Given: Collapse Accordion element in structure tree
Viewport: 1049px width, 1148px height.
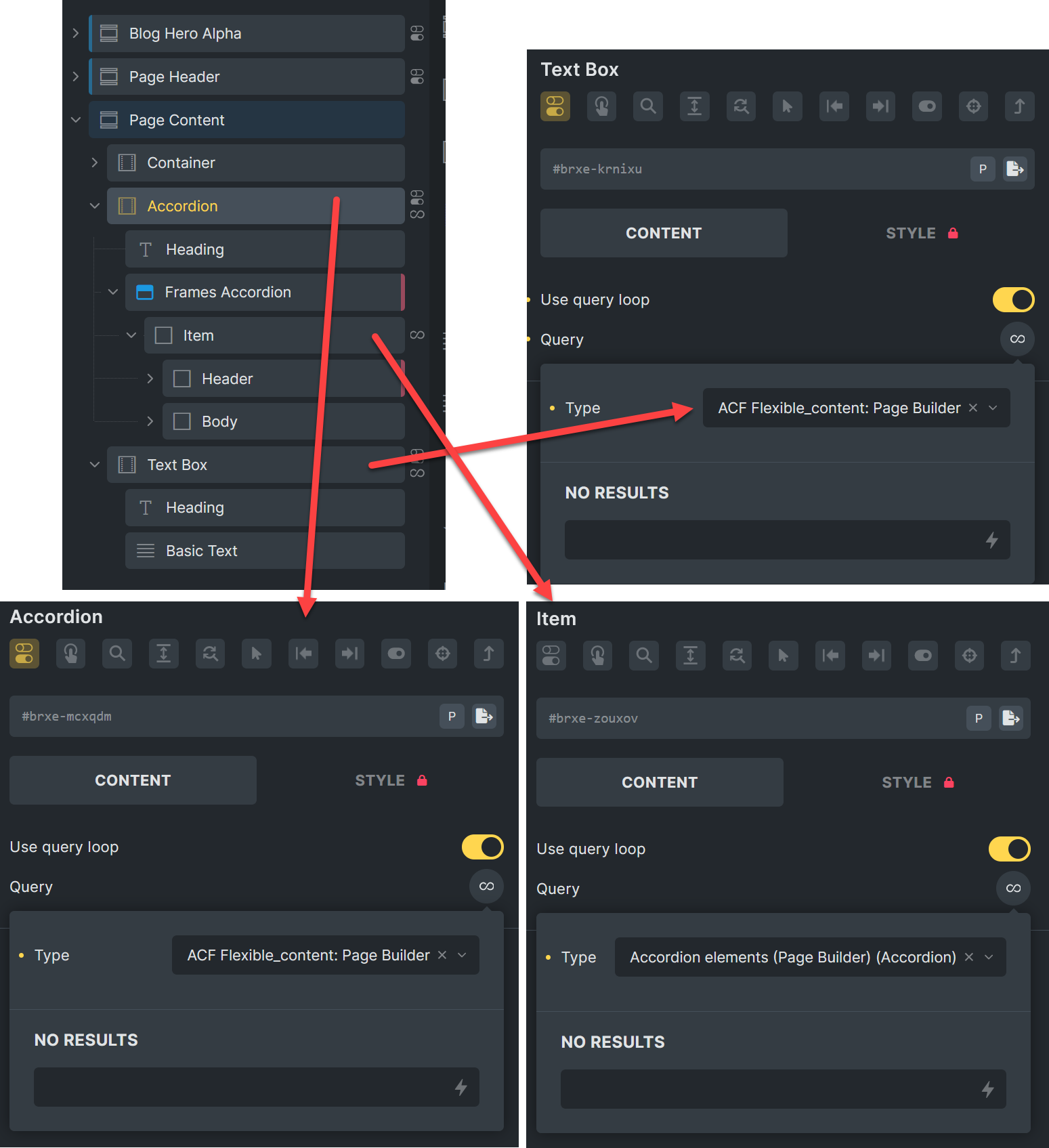Looking at the screenshot, I should (x=94, y=206).
